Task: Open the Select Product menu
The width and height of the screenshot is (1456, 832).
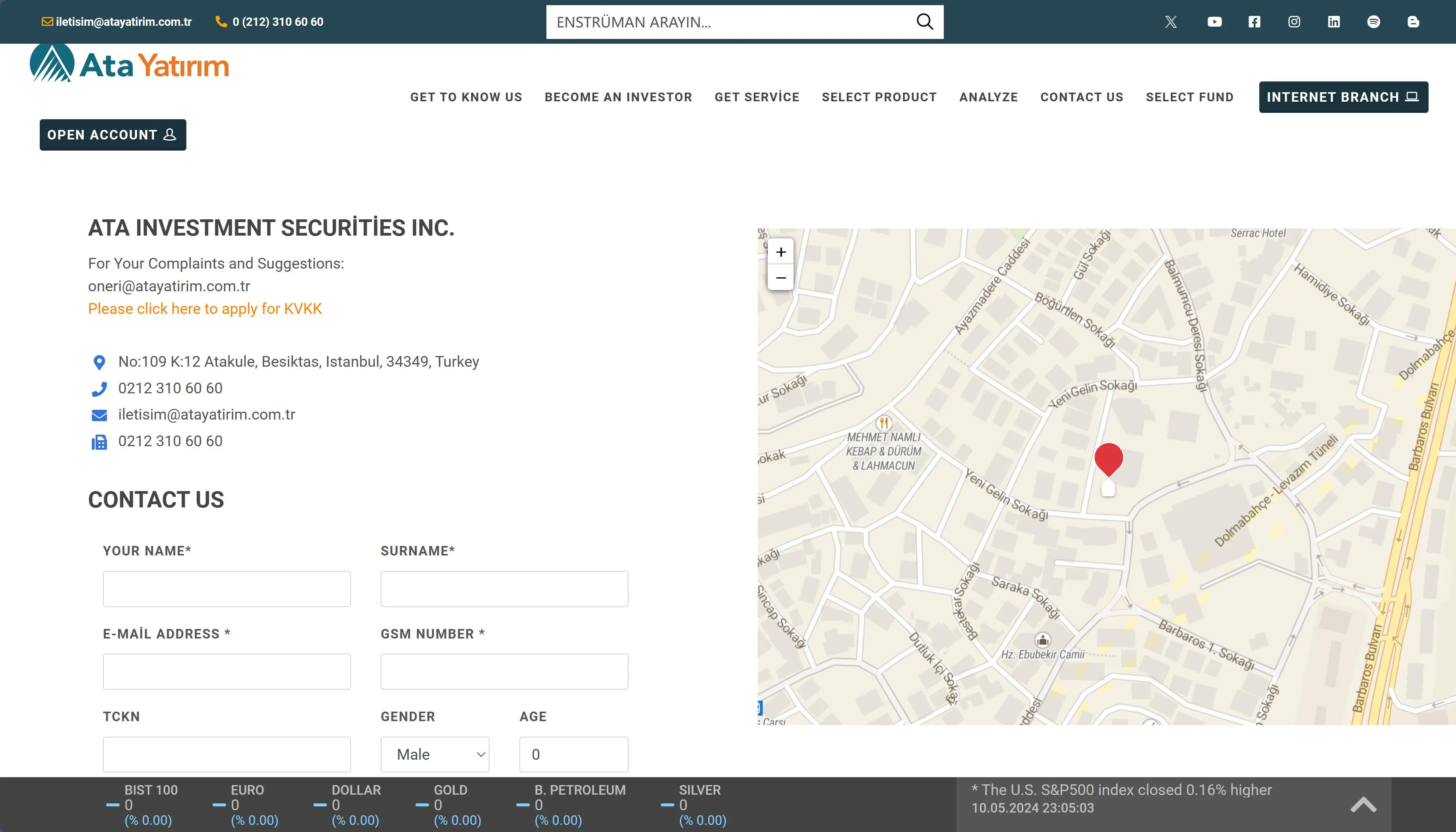Action: (x=879, y=97)
